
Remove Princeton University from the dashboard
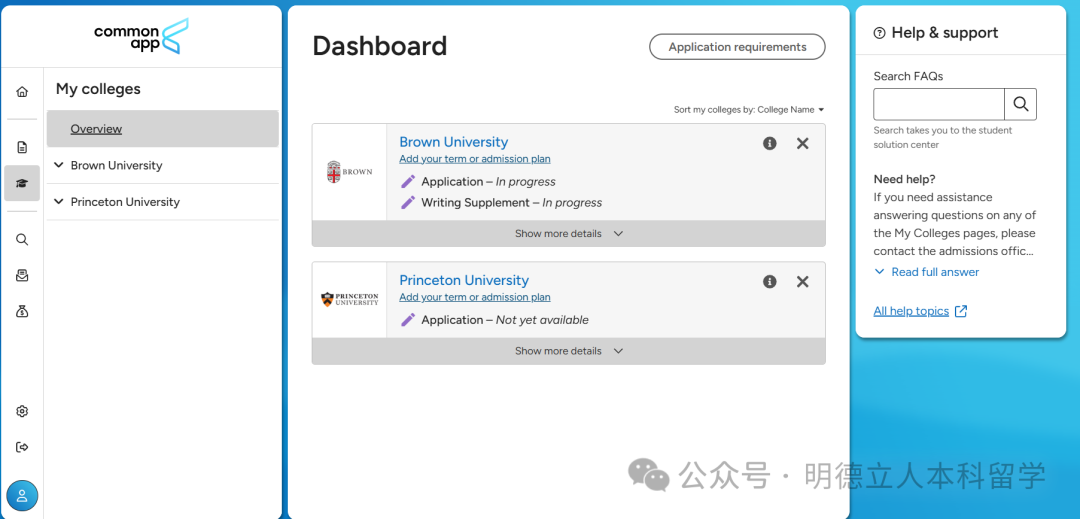(802, 282)
